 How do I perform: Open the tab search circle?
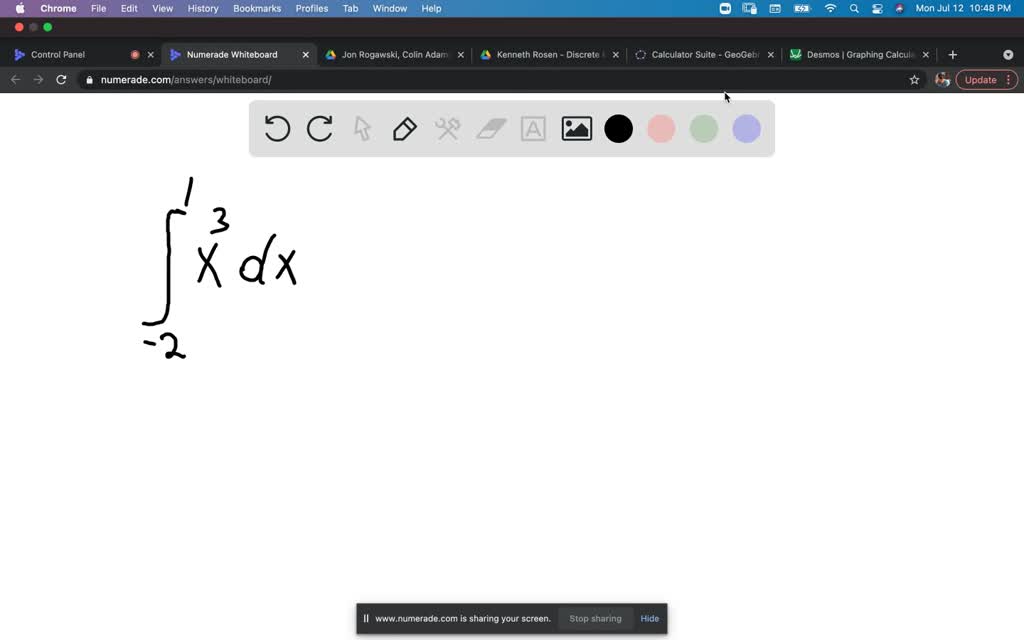tap(1007, 54)
